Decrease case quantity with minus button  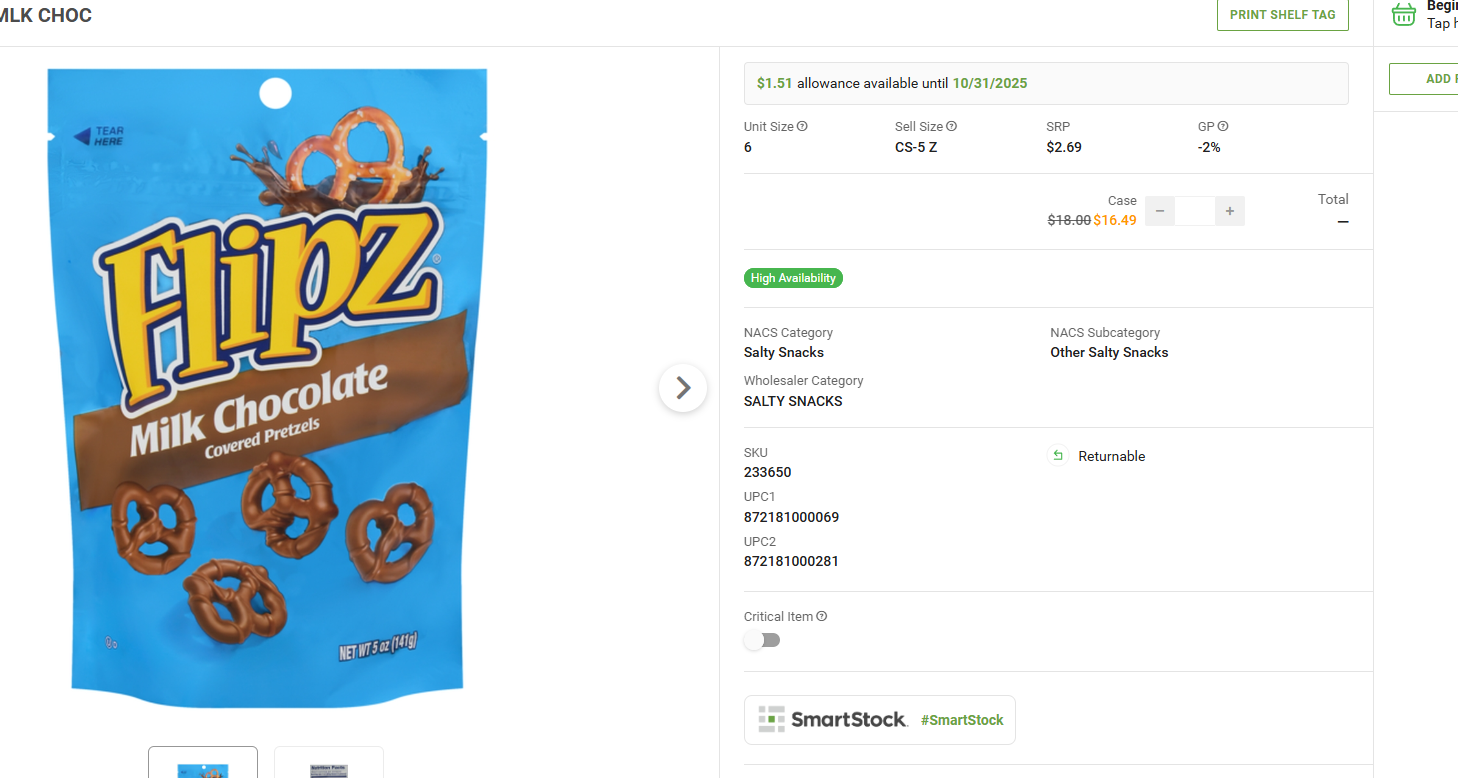pos(1160,211)
